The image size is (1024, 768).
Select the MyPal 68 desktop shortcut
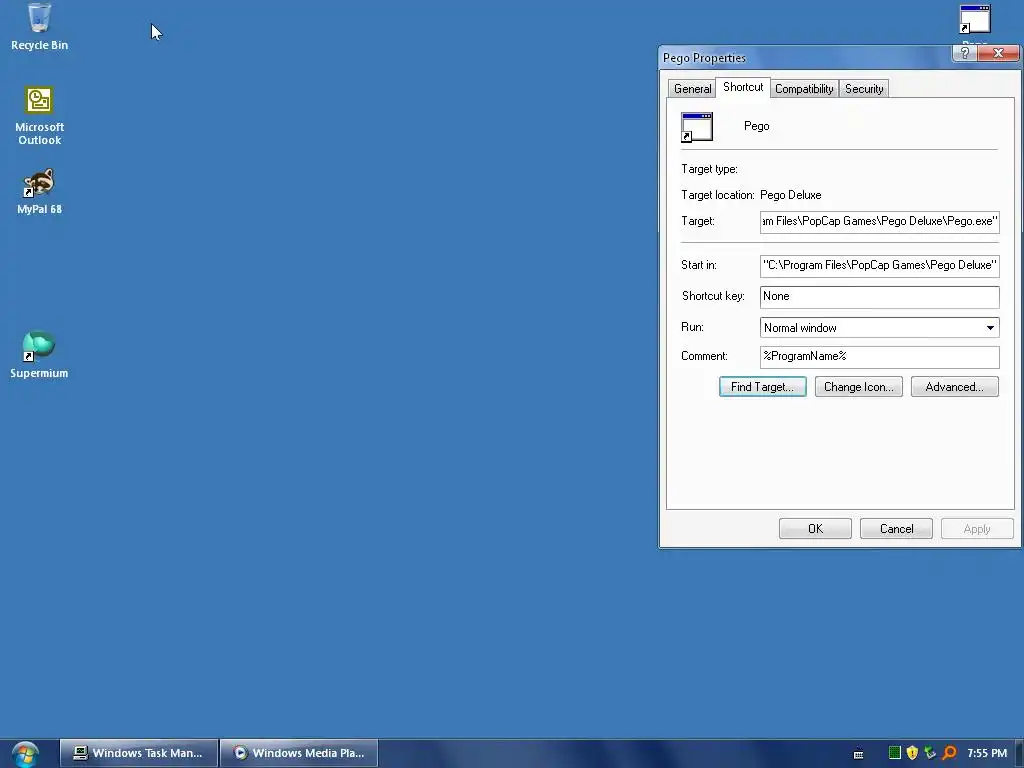click(39, 192)
